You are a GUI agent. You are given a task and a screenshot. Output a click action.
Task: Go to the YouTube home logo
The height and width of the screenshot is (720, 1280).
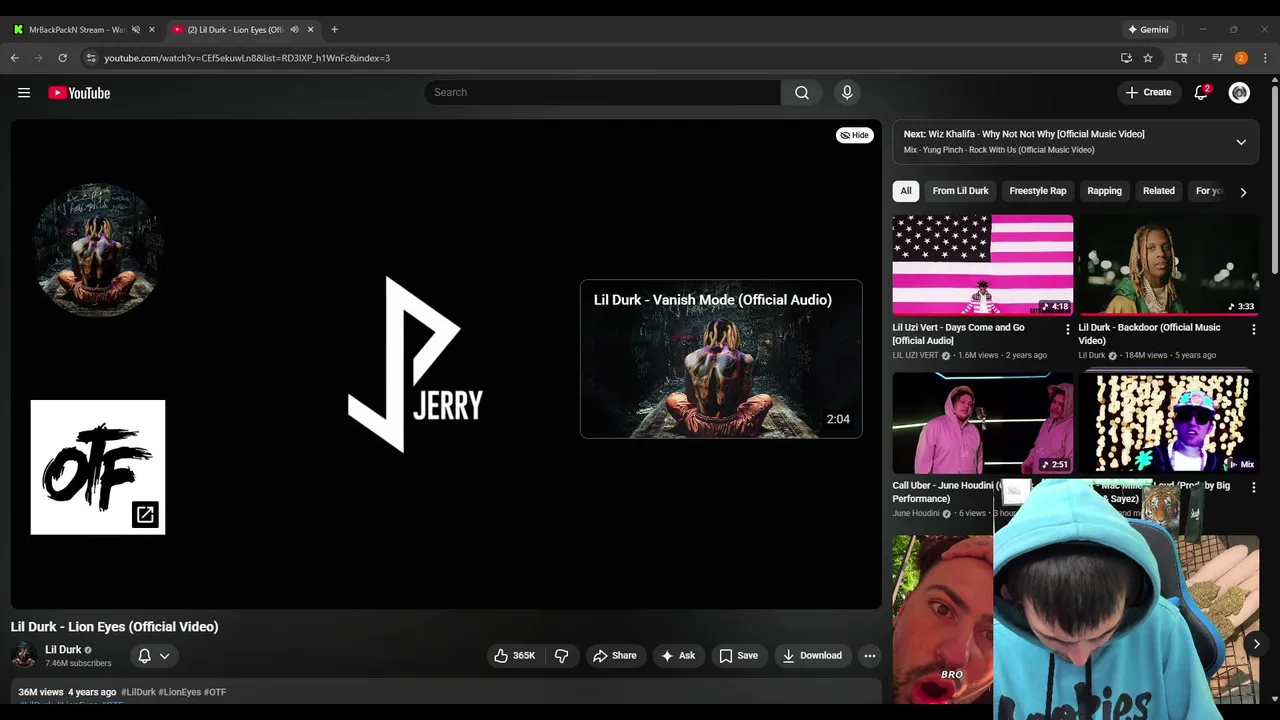coord(79,93)
